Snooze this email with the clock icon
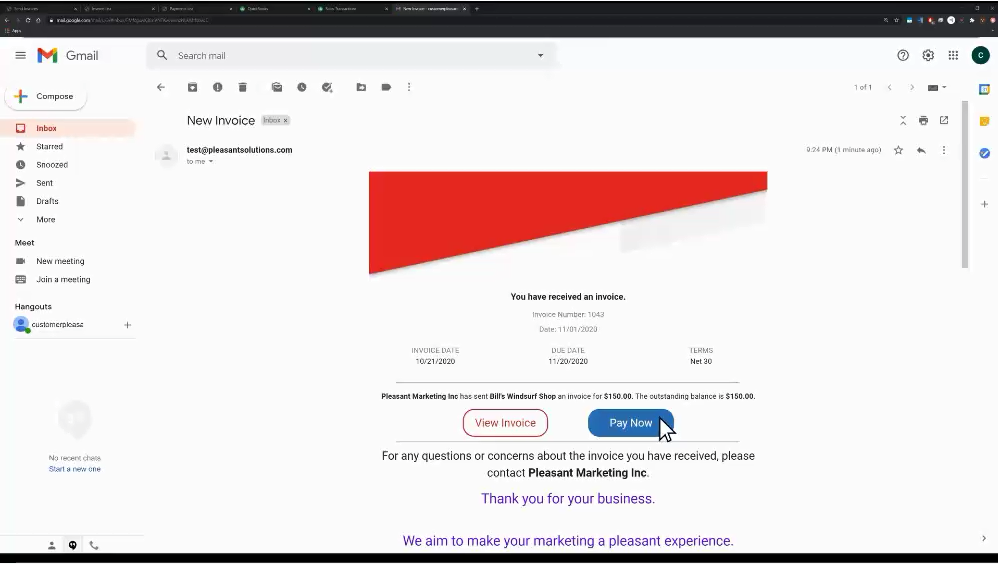998x564 pixels. [302, 88]
